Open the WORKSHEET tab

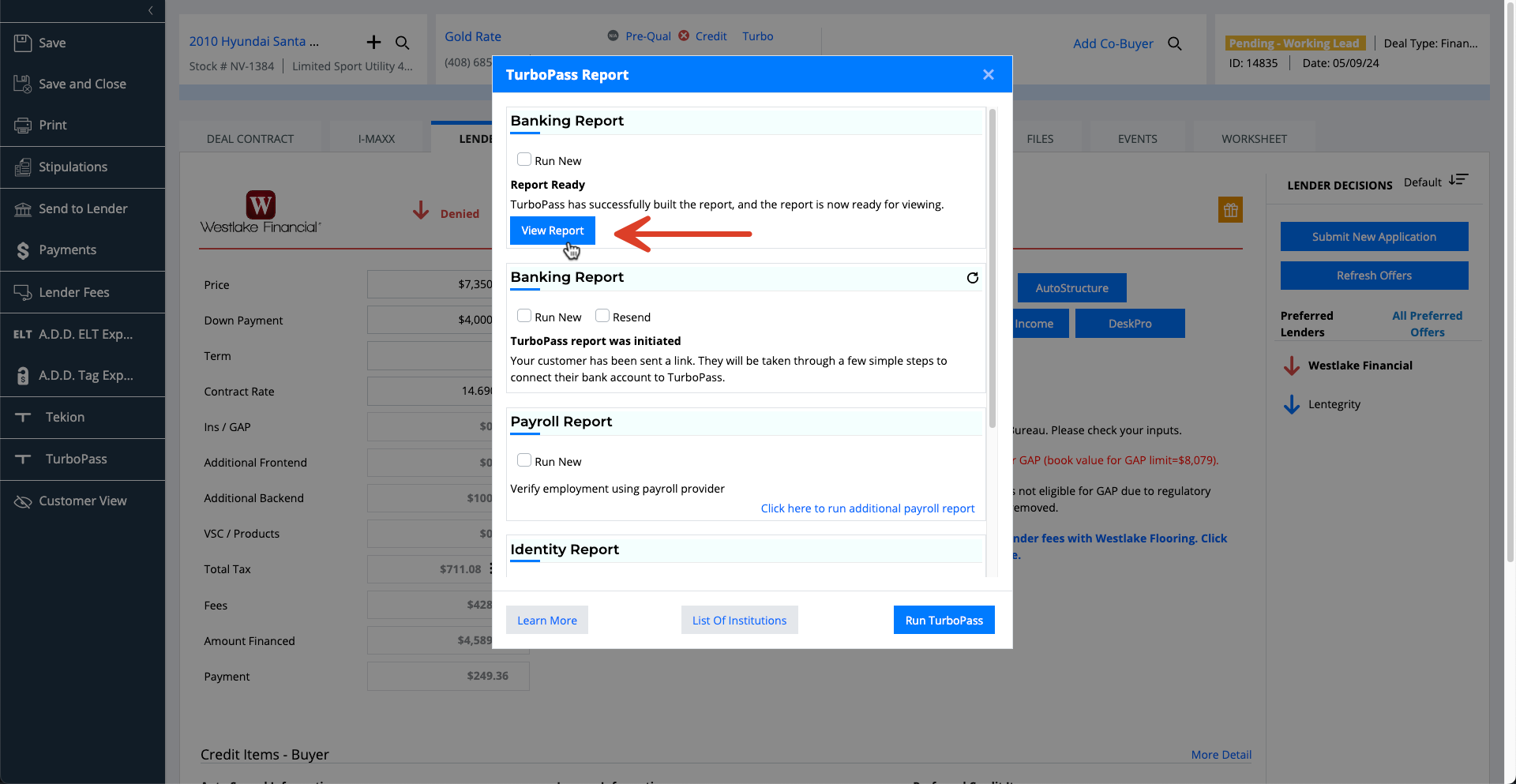(1255, 138)
